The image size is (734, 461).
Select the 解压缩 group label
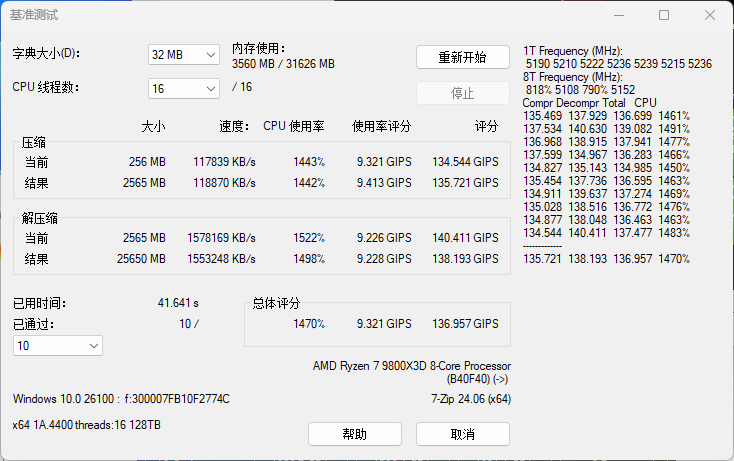tap(40, 218)
